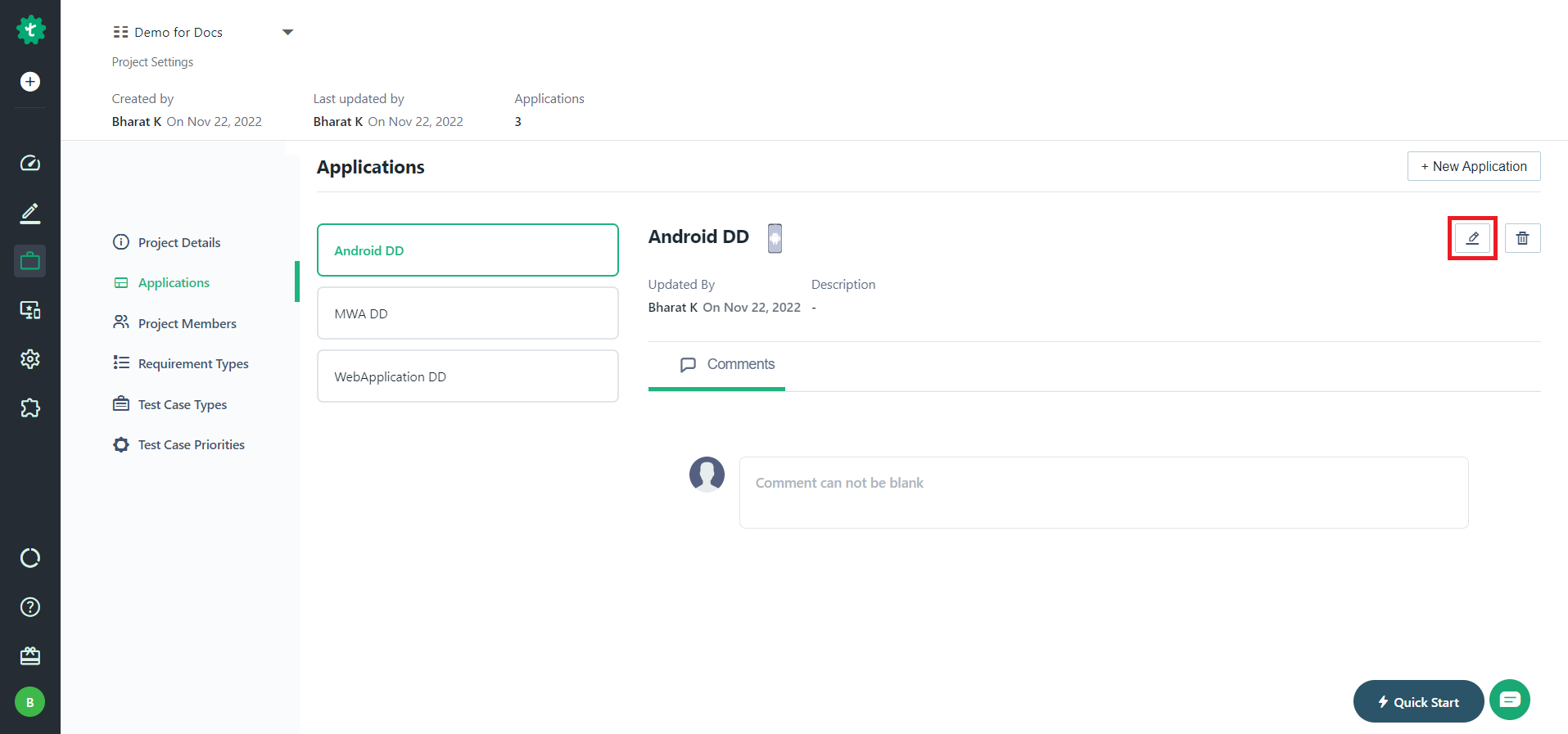Open the user profile avatar B
Screen dimensions: 1568x734
pos(30,702)
